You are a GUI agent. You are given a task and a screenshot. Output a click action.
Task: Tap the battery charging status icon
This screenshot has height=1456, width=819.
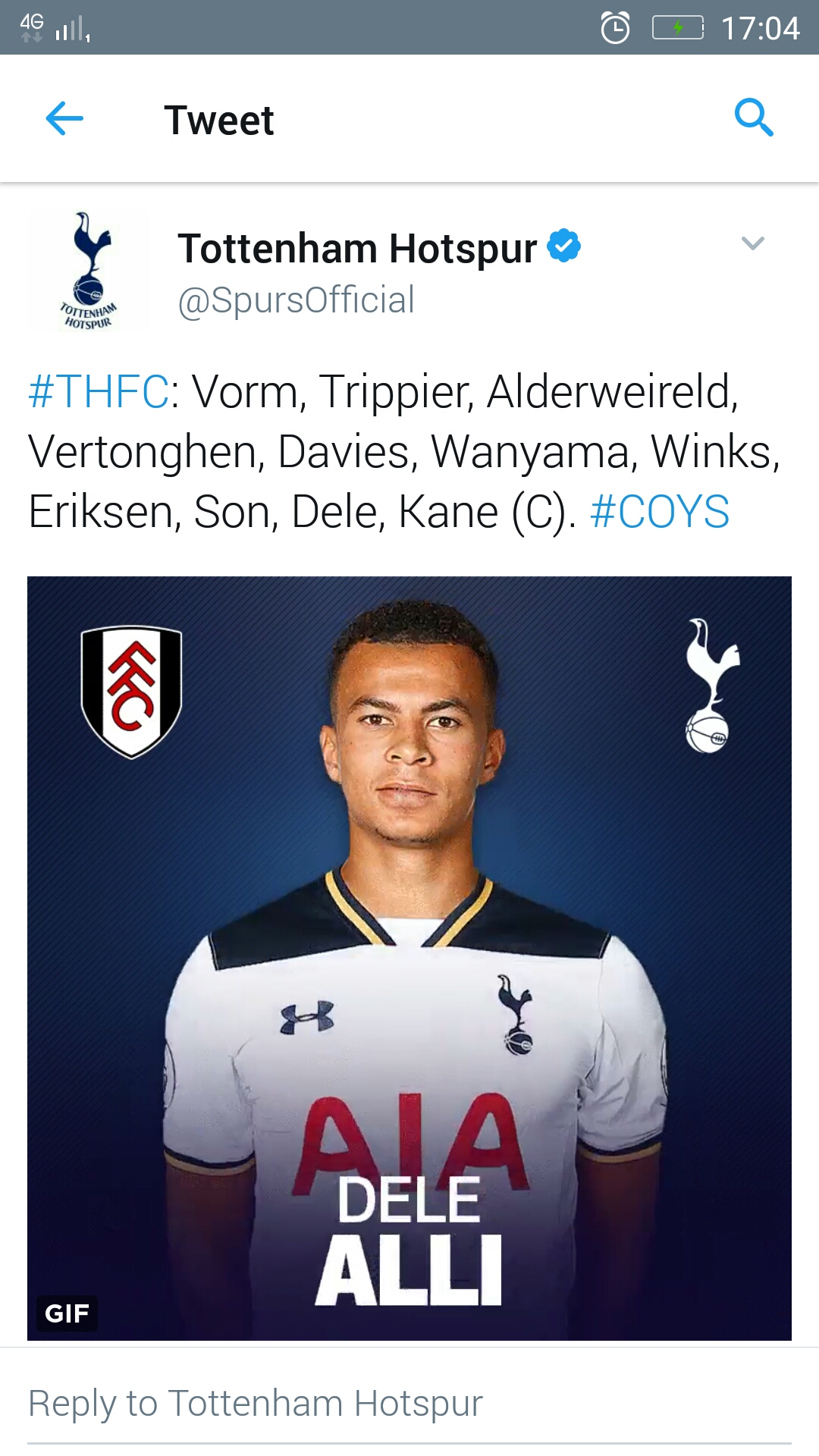678,28
